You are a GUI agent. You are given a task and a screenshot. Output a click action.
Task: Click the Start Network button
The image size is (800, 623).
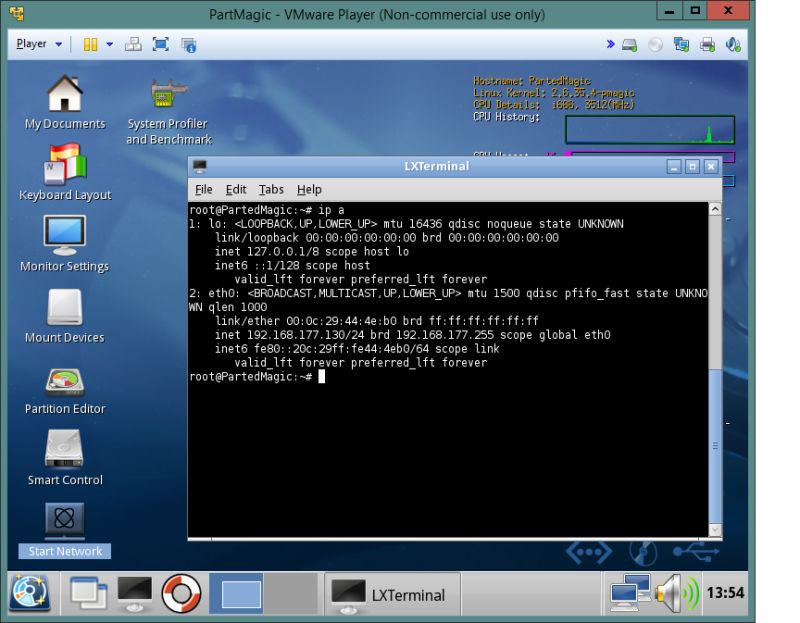tap(63, 551)
